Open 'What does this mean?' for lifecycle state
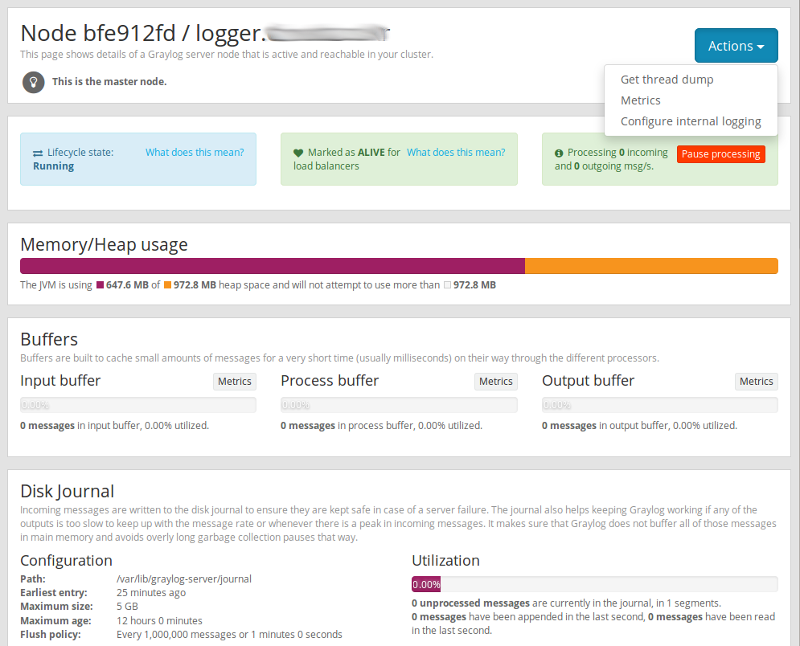Screen dimensions: 800x646 pos(194,152)
